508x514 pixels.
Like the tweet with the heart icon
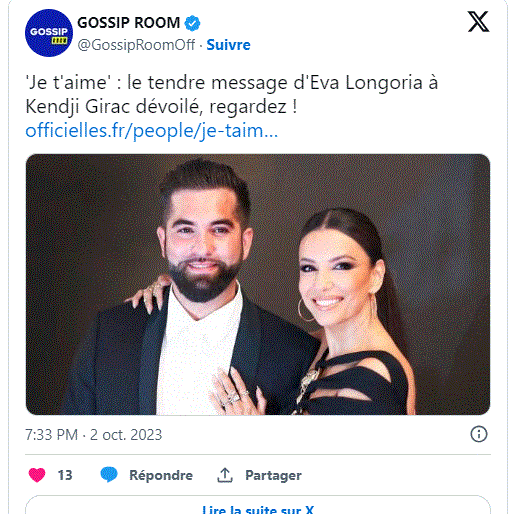coord(37,475)
